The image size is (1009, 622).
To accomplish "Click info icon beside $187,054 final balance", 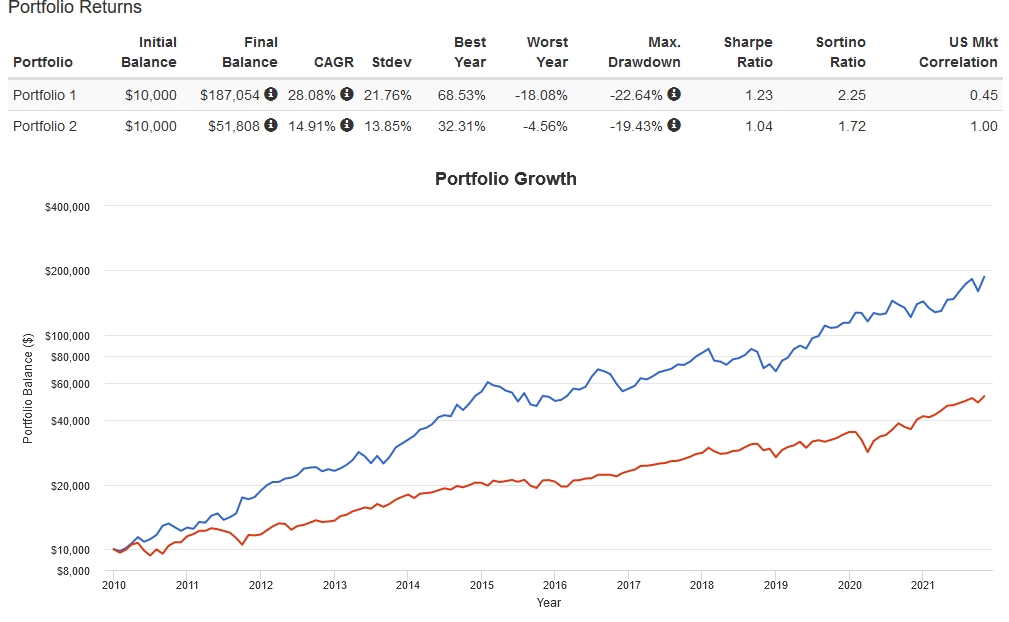I will [271, 95].
